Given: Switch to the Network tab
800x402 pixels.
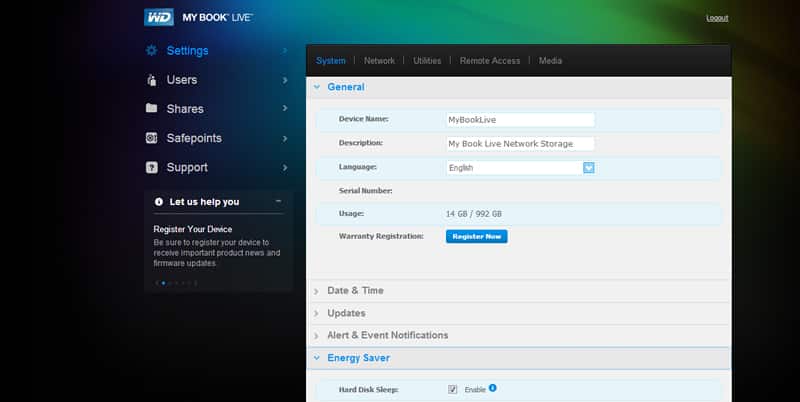Looking at the screenshot, I should tap(379, 61).
